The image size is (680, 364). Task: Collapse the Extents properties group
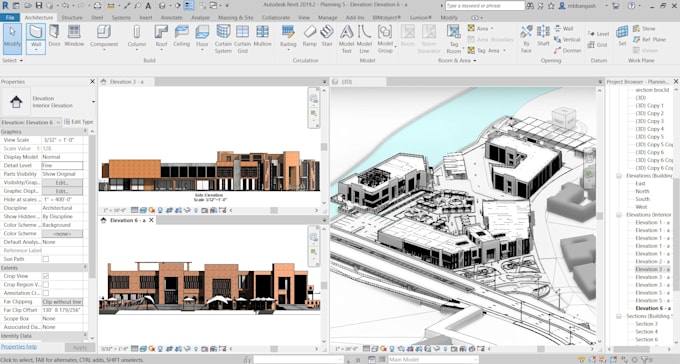pos(85,268)
